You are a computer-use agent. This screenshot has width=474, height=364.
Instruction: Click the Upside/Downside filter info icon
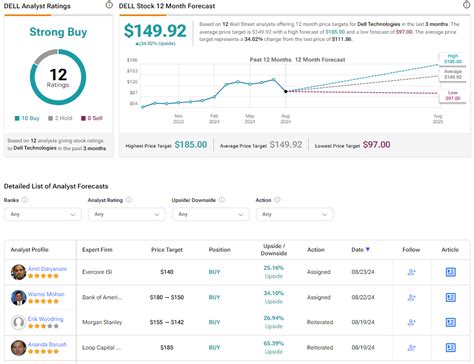pyautogui.click(x=222, y=200)
